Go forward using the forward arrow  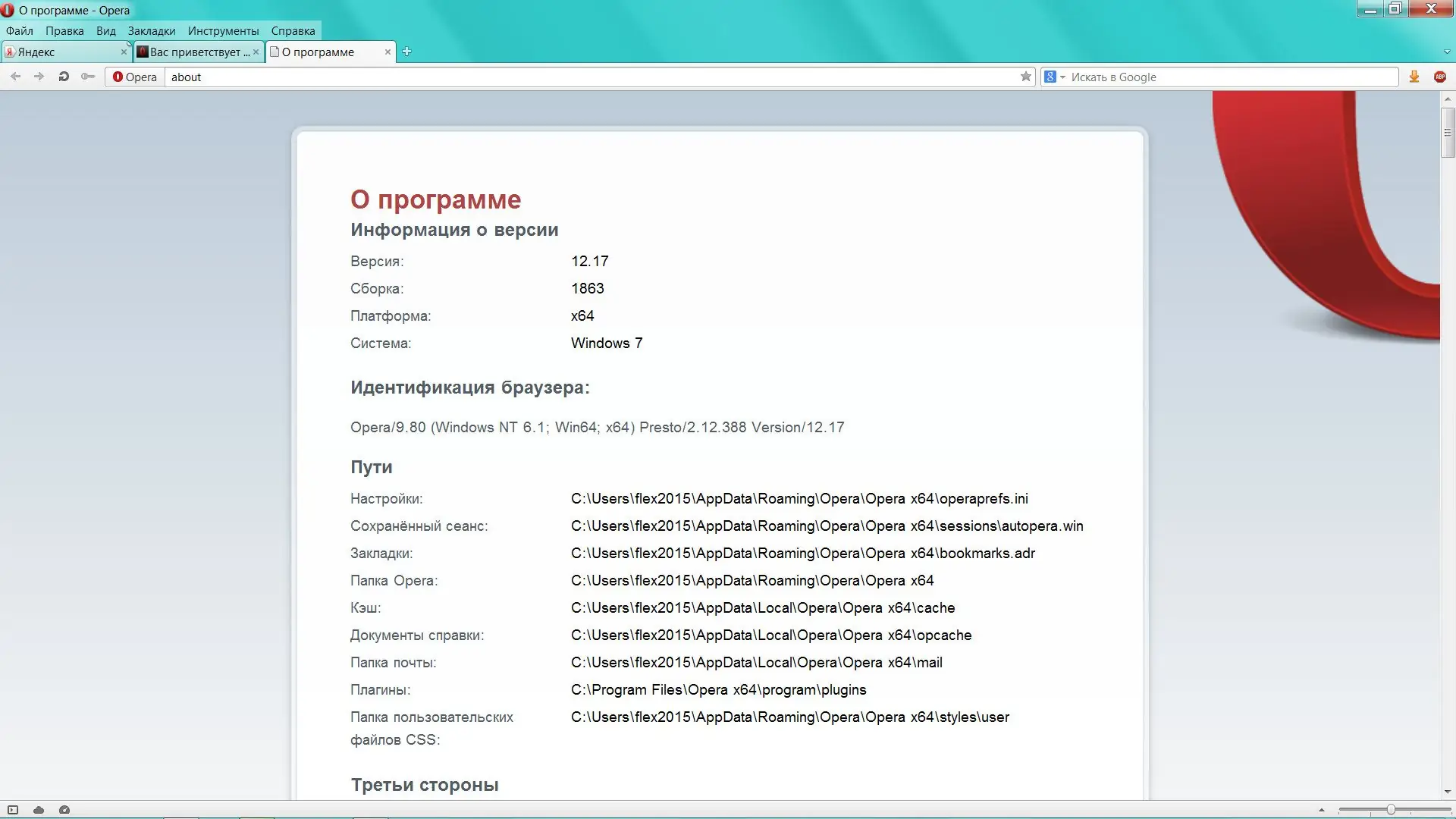[39, 77]
